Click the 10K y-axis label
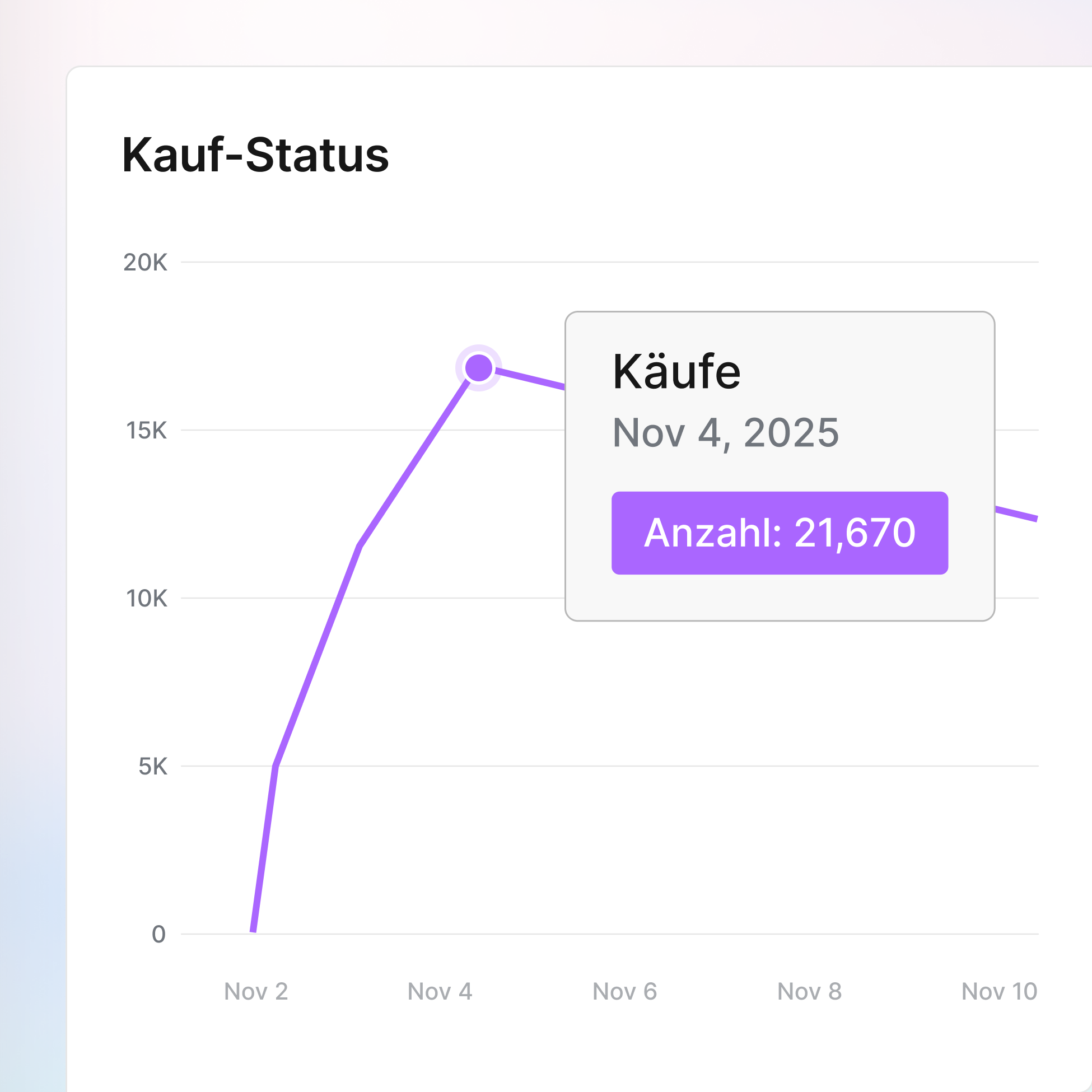 [x=146, y=599]
